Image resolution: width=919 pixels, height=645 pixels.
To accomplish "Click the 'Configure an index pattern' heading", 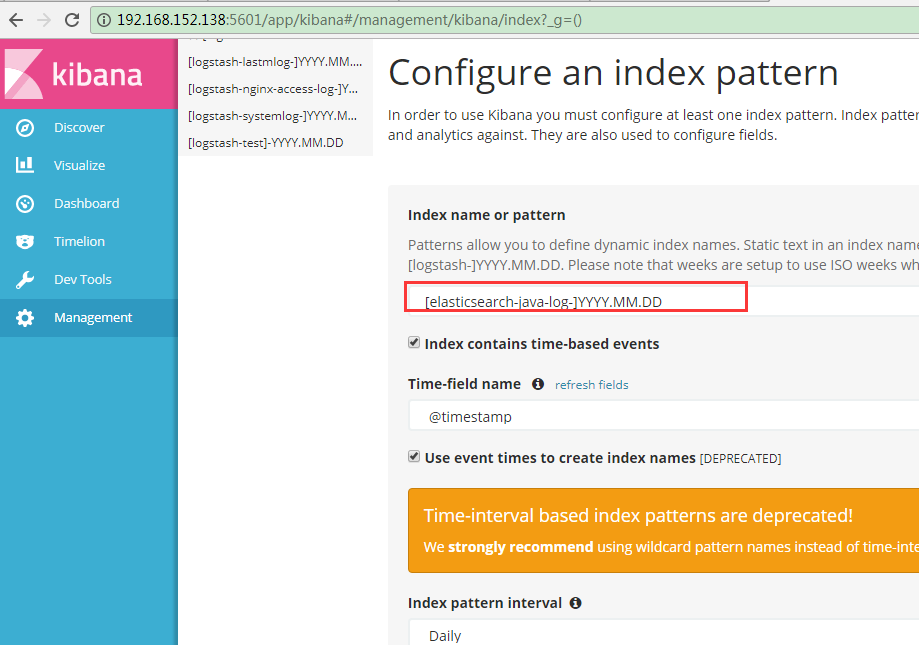I will click(613, 73).
